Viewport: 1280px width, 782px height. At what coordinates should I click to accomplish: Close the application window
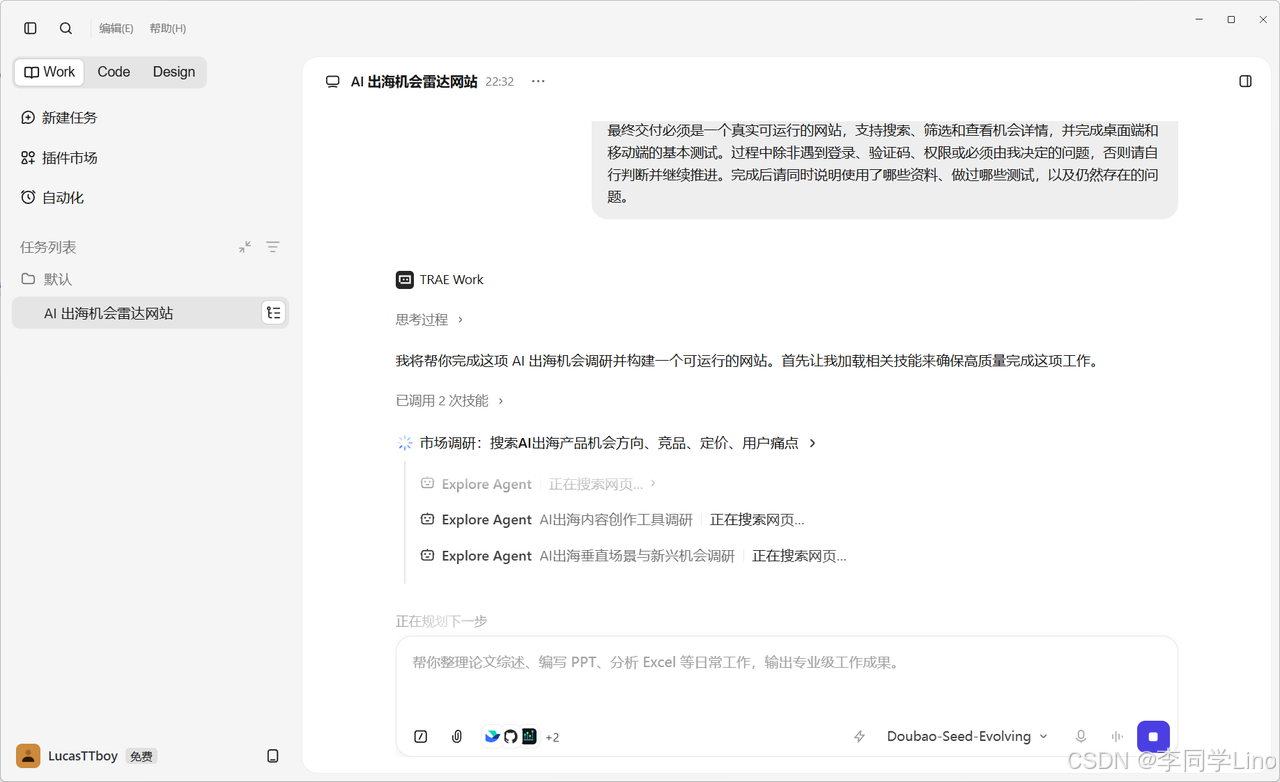[1263, 19]
